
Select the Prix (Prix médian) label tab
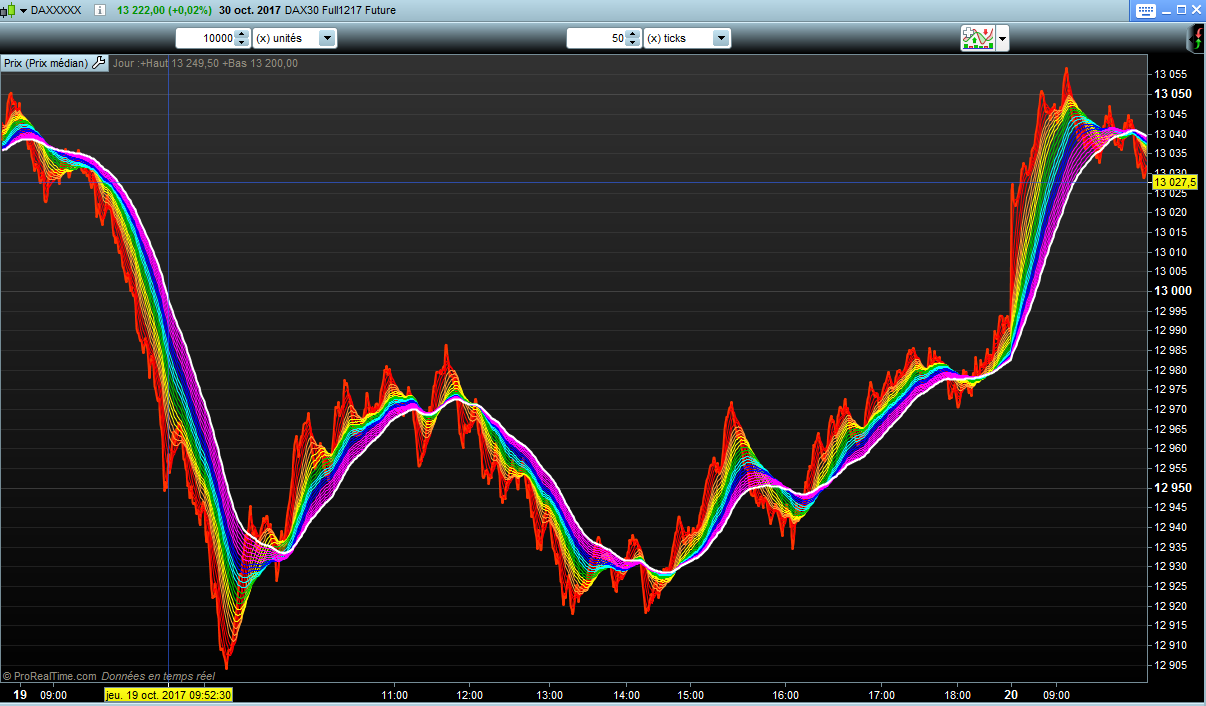(x=46, y=63)
